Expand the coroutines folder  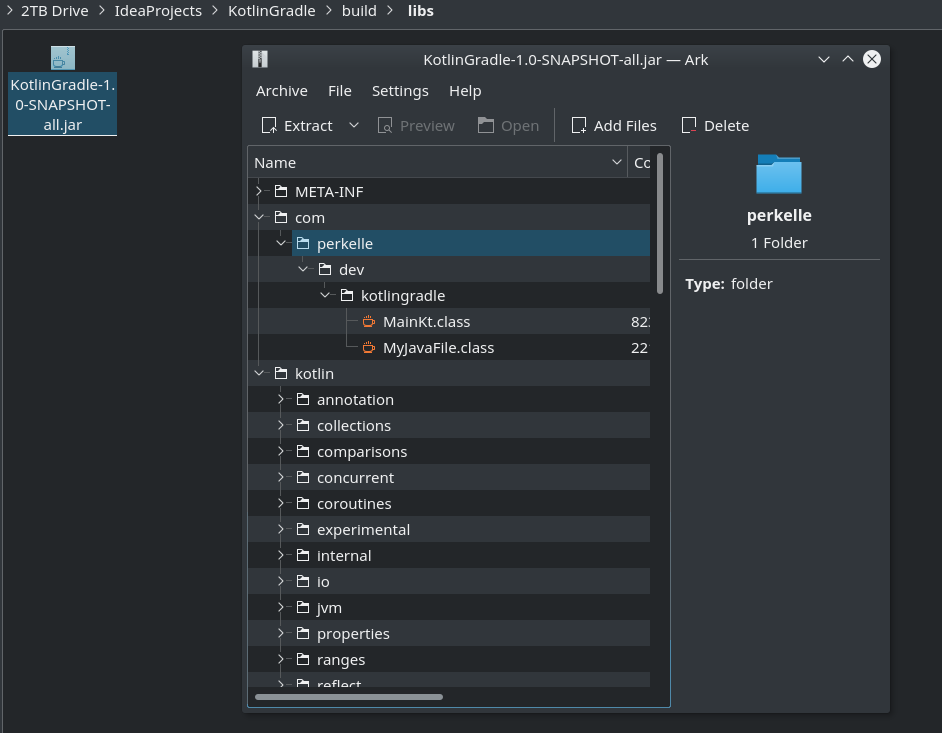coord(280,503)
